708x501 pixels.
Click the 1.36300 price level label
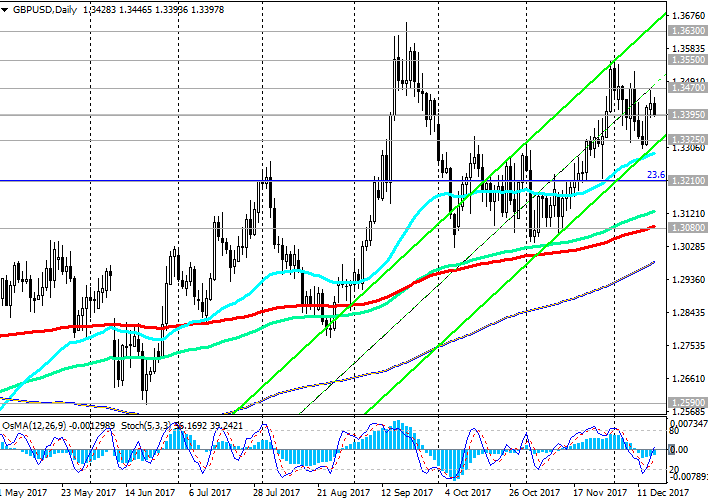[688, 31]
